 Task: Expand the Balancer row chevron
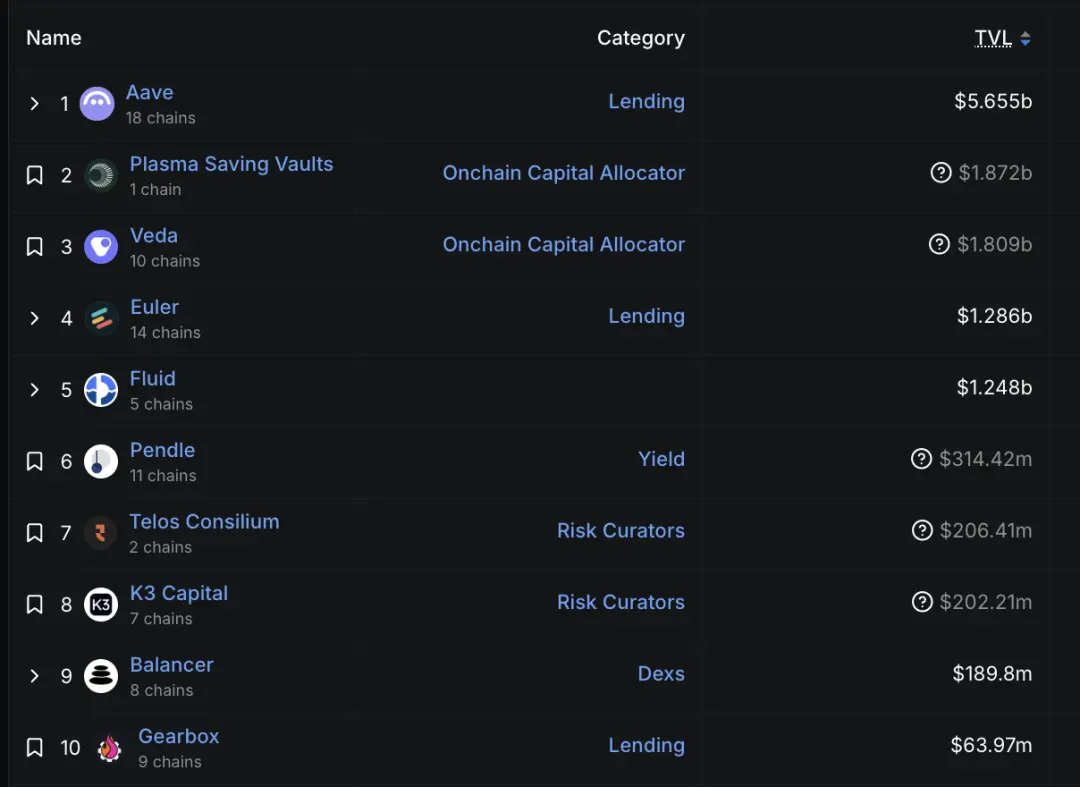(32, 676)
